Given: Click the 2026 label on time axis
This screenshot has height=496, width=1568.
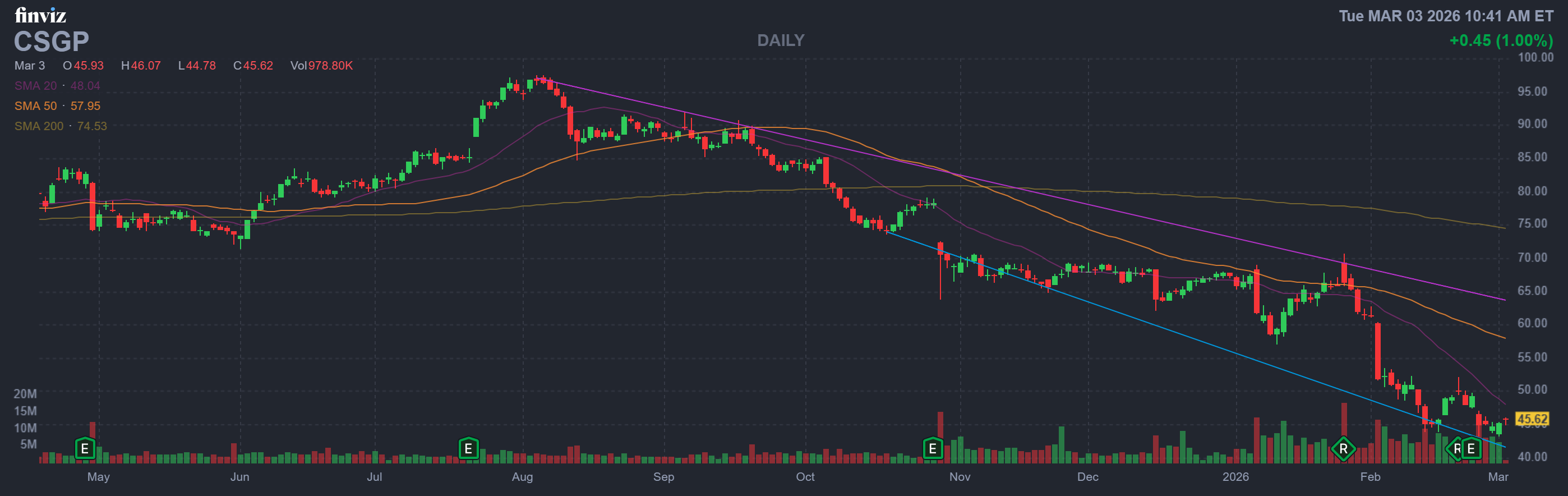Looking at the screenshot, I should tap(1235, 476).
